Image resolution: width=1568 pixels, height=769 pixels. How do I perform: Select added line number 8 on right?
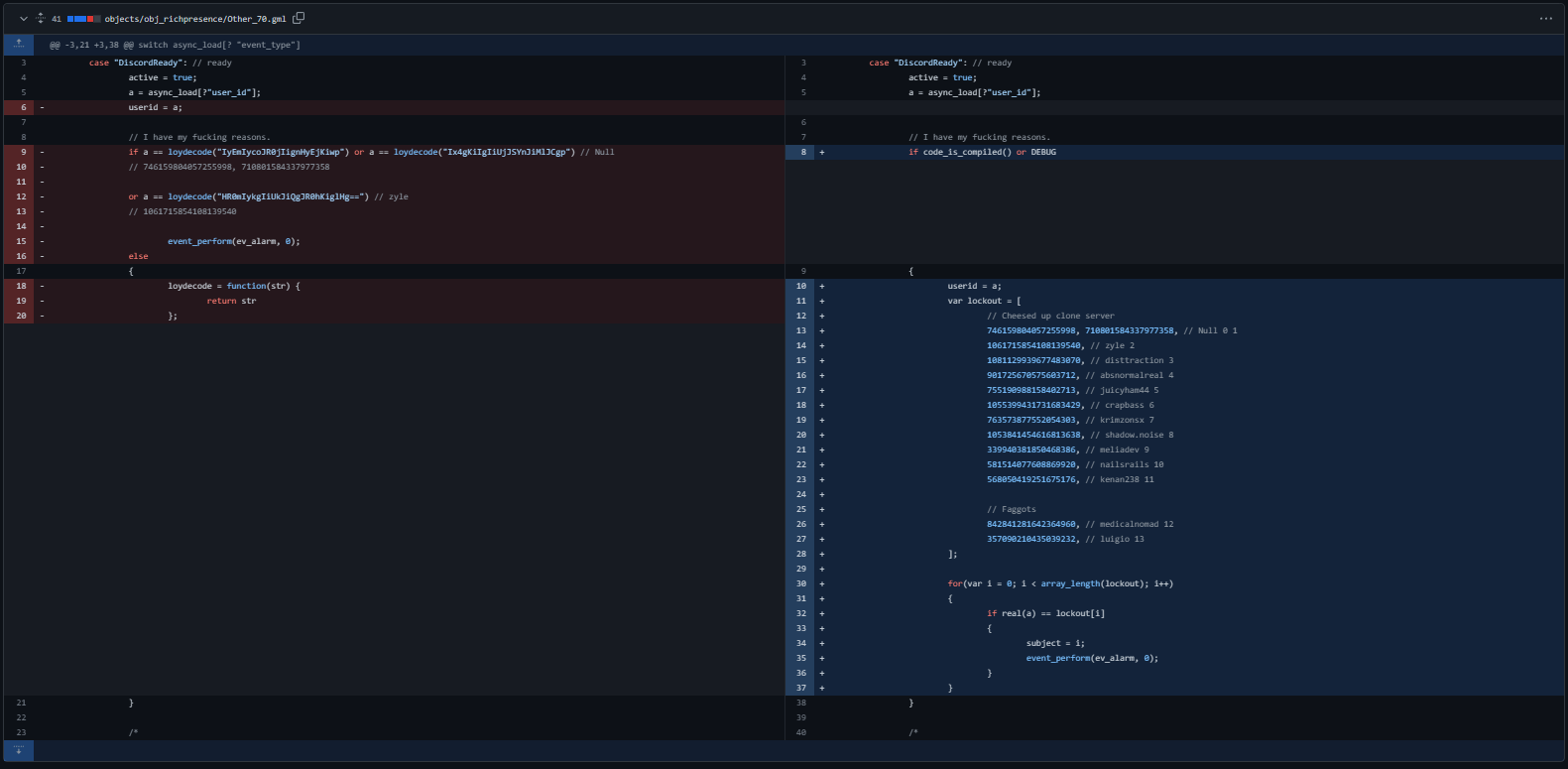tap(801, 152)
